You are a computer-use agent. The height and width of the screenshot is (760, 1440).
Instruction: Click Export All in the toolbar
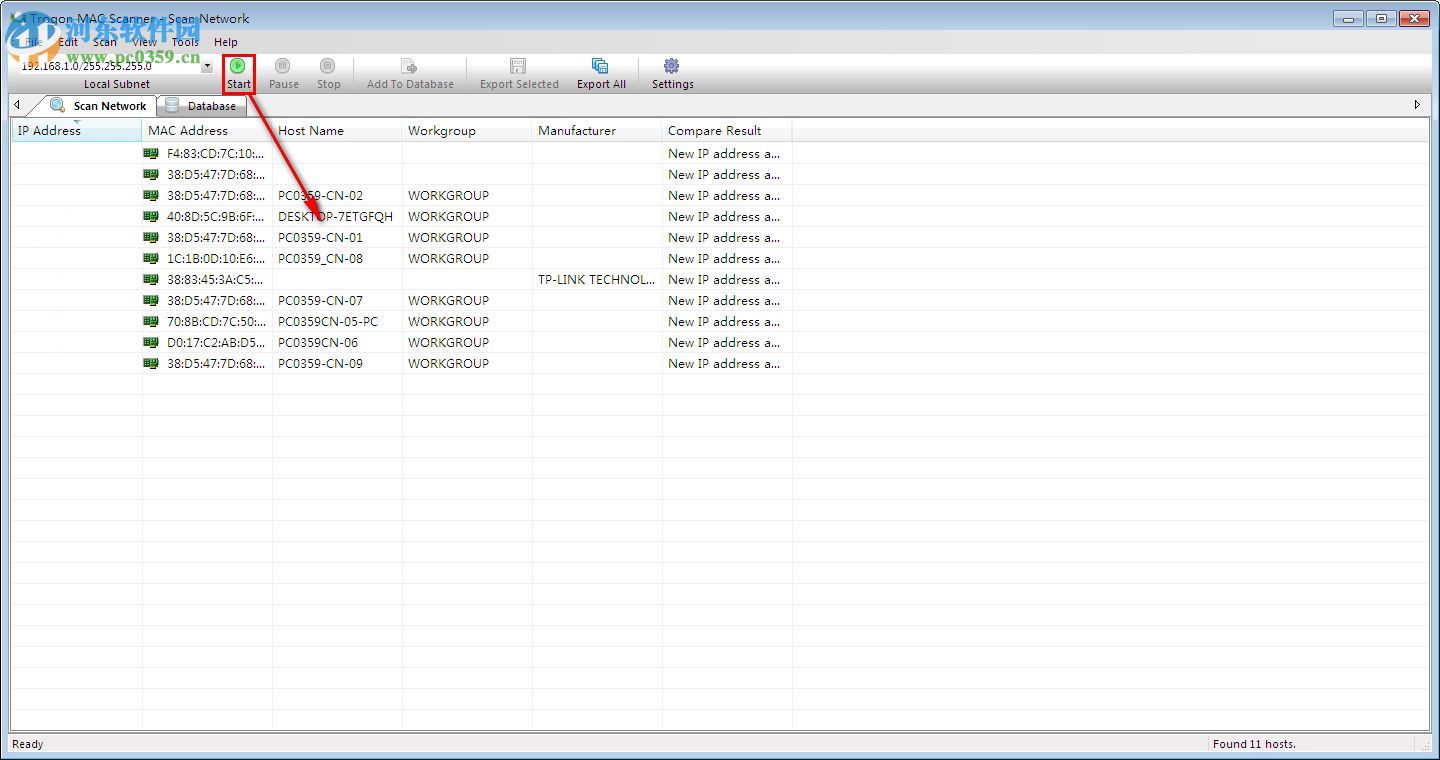(x=601, y=74)
